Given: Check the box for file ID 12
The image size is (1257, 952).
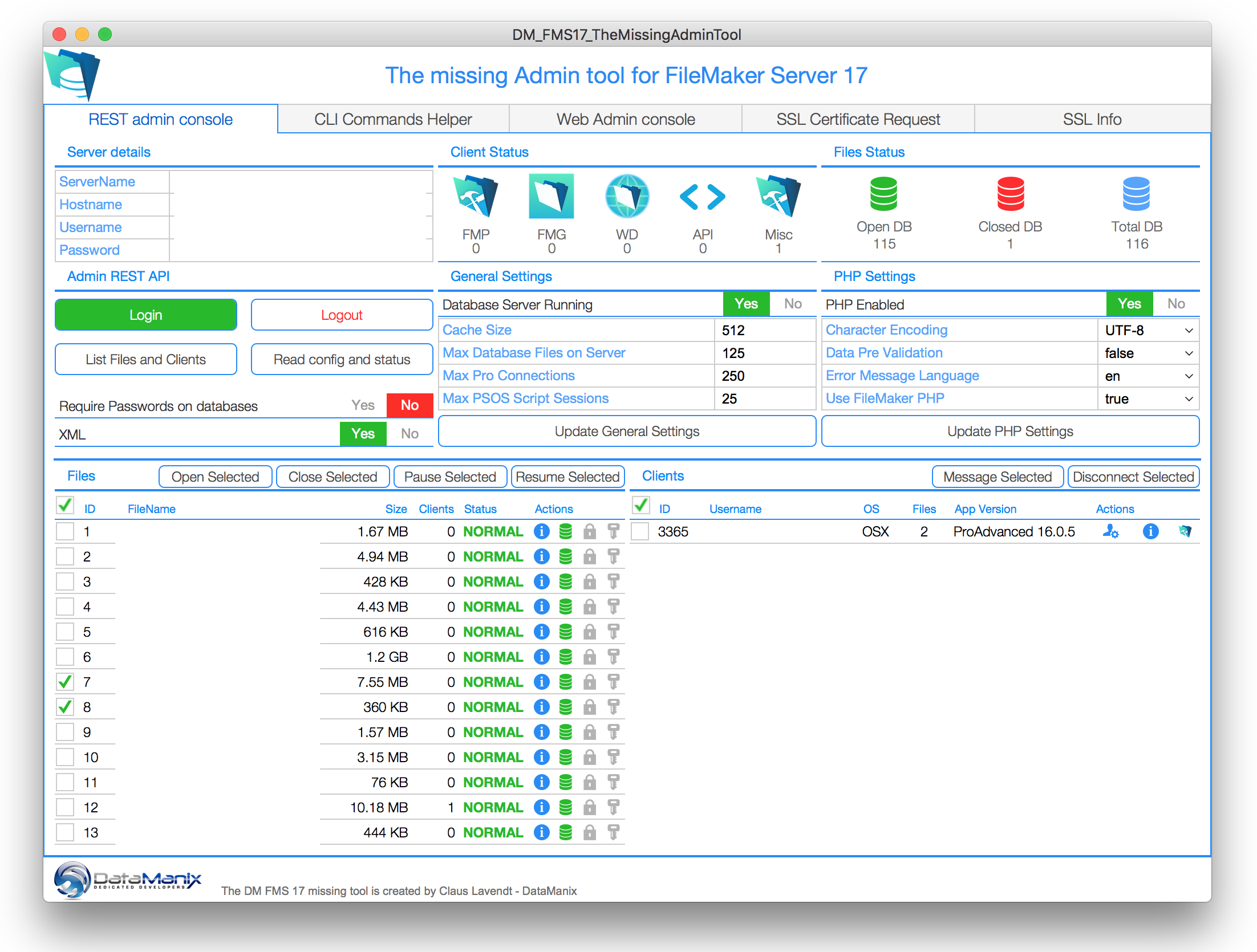Looking at the screenshot, I should (65, 807).
